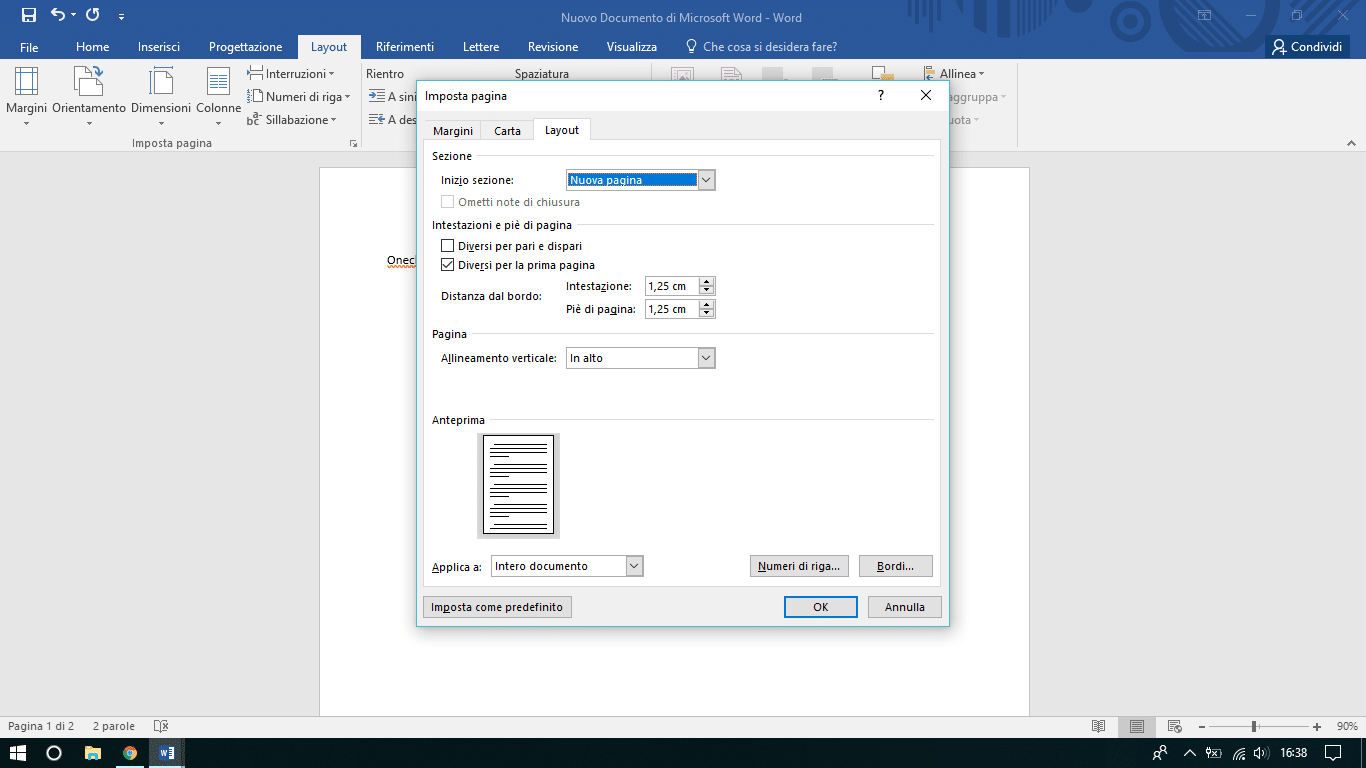
Task: Open the Riferimenti ribbon tab
Action: (x=404, y=46)
